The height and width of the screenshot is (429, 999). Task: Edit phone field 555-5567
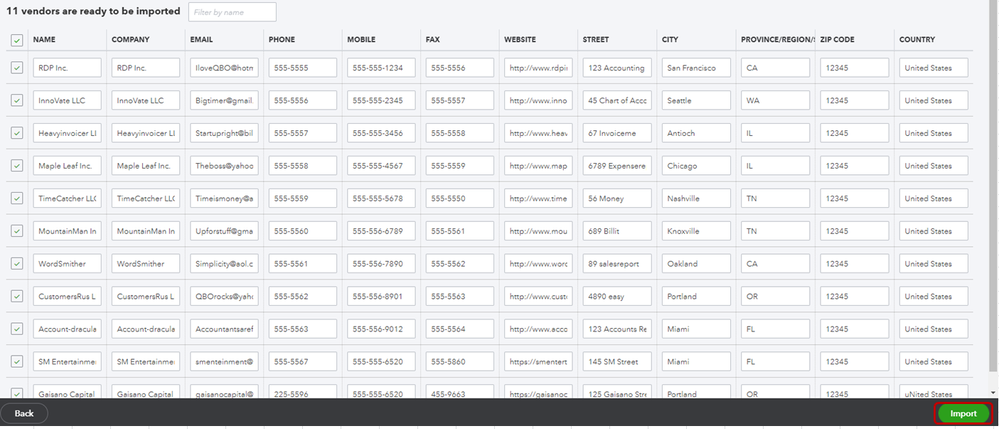point(303,361)
